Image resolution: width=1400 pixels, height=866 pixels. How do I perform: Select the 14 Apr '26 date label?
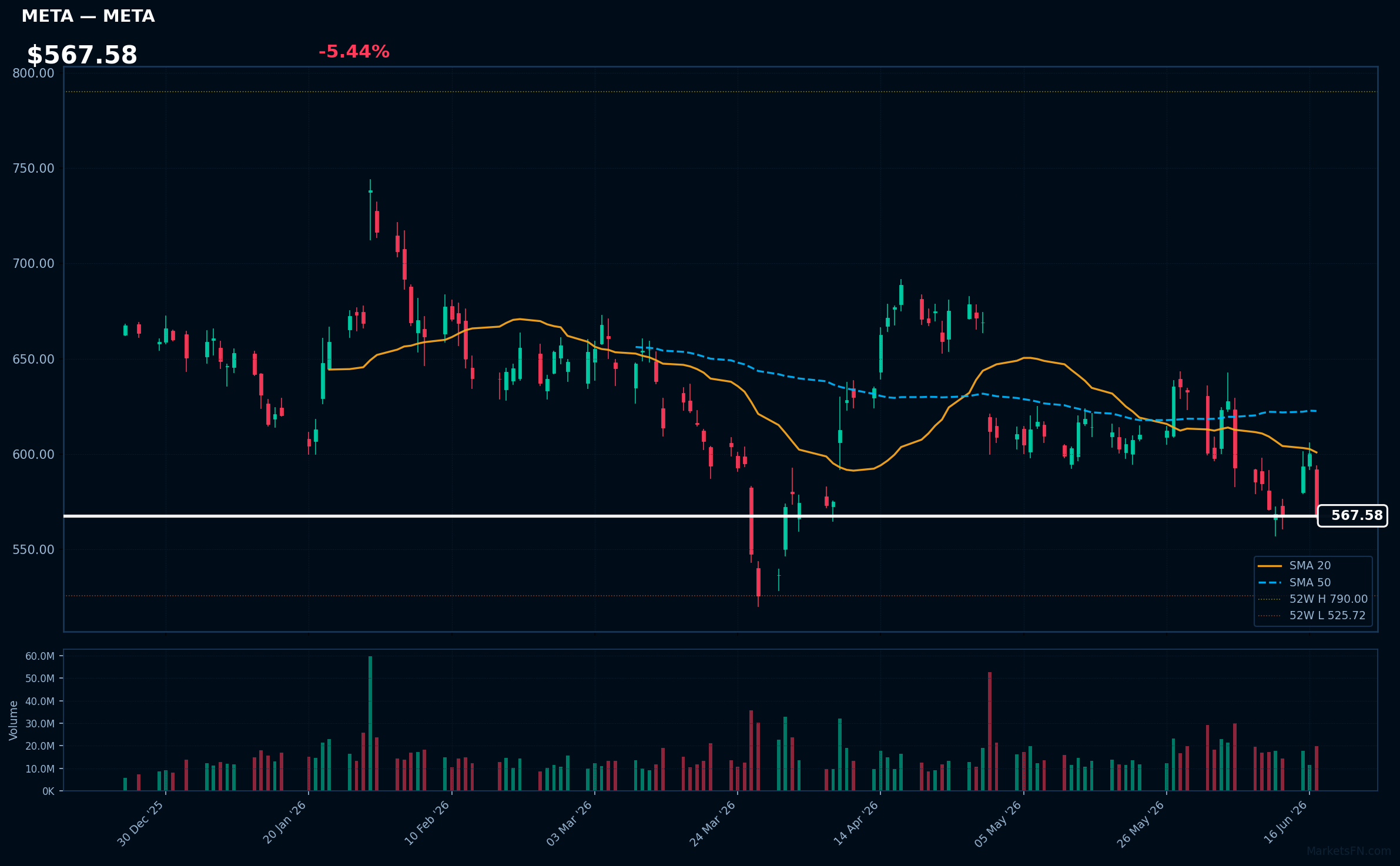point(856,823)
